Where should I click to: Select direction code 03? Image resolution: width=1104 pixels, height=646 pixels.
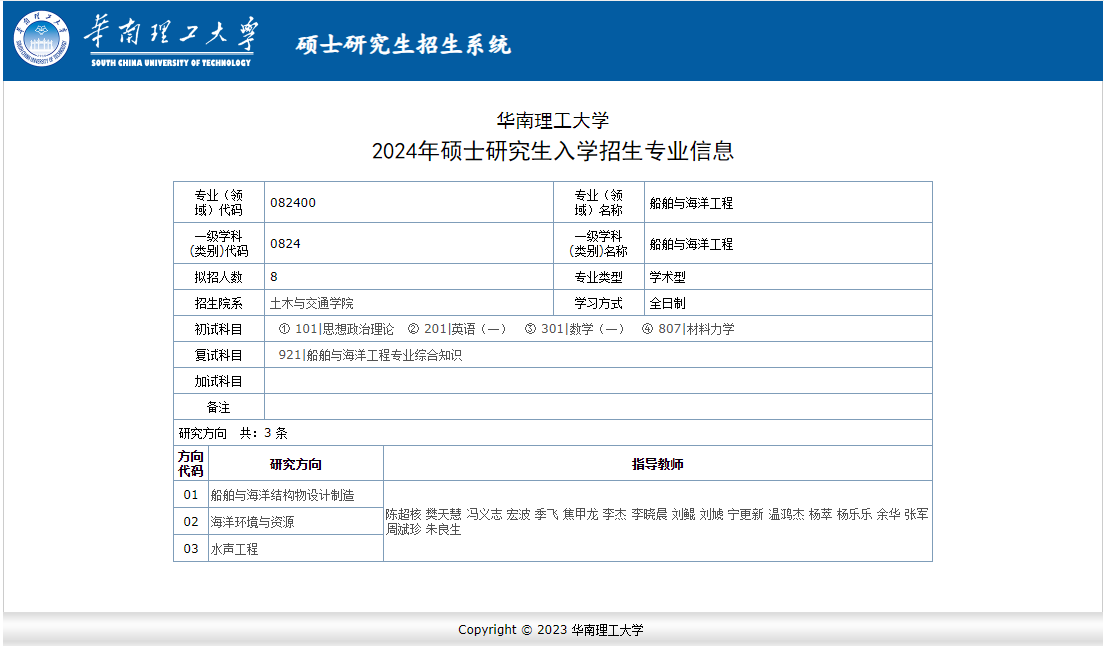(191, 548)
